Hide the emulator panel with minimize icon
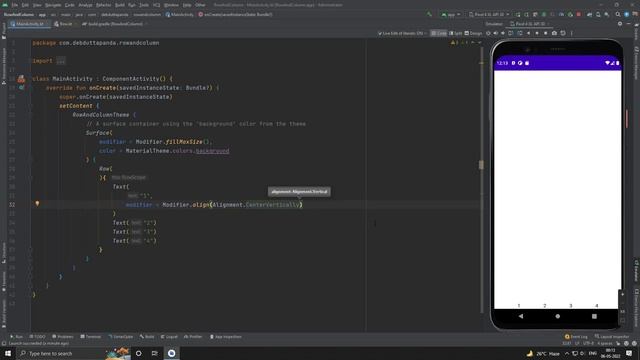640x360 pixels. tap(629, 24)
